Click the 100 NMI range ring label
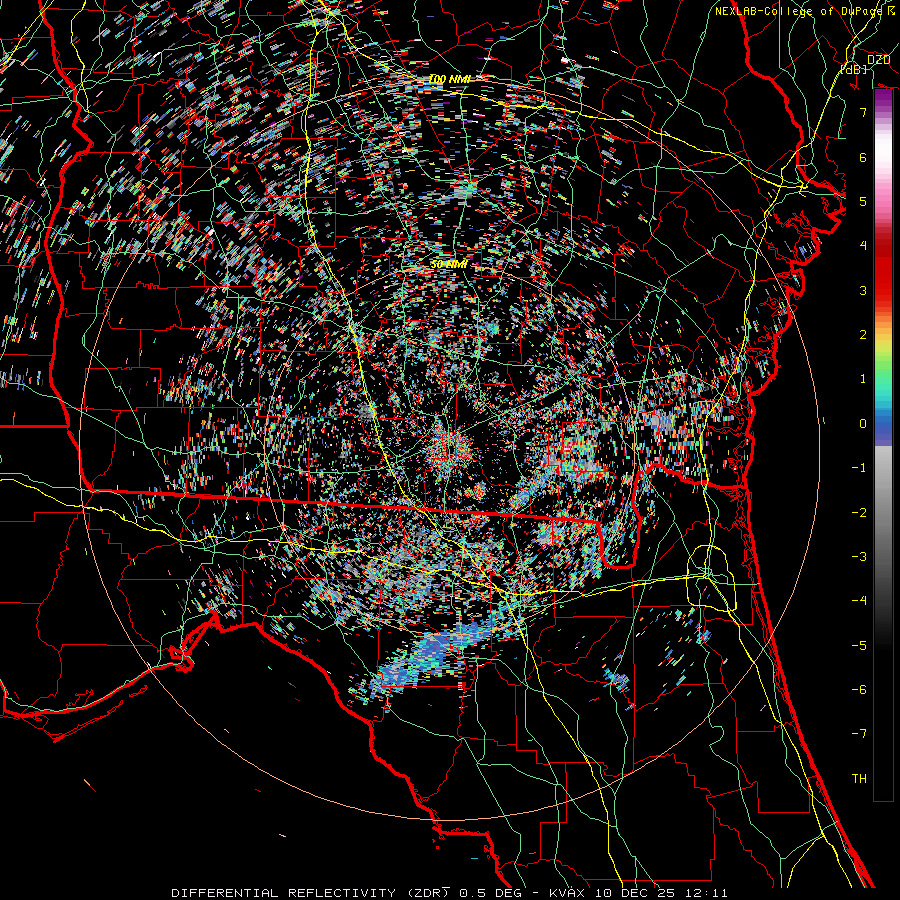The height and width of the screenshot is (900, 900). [x=450, y=79]
